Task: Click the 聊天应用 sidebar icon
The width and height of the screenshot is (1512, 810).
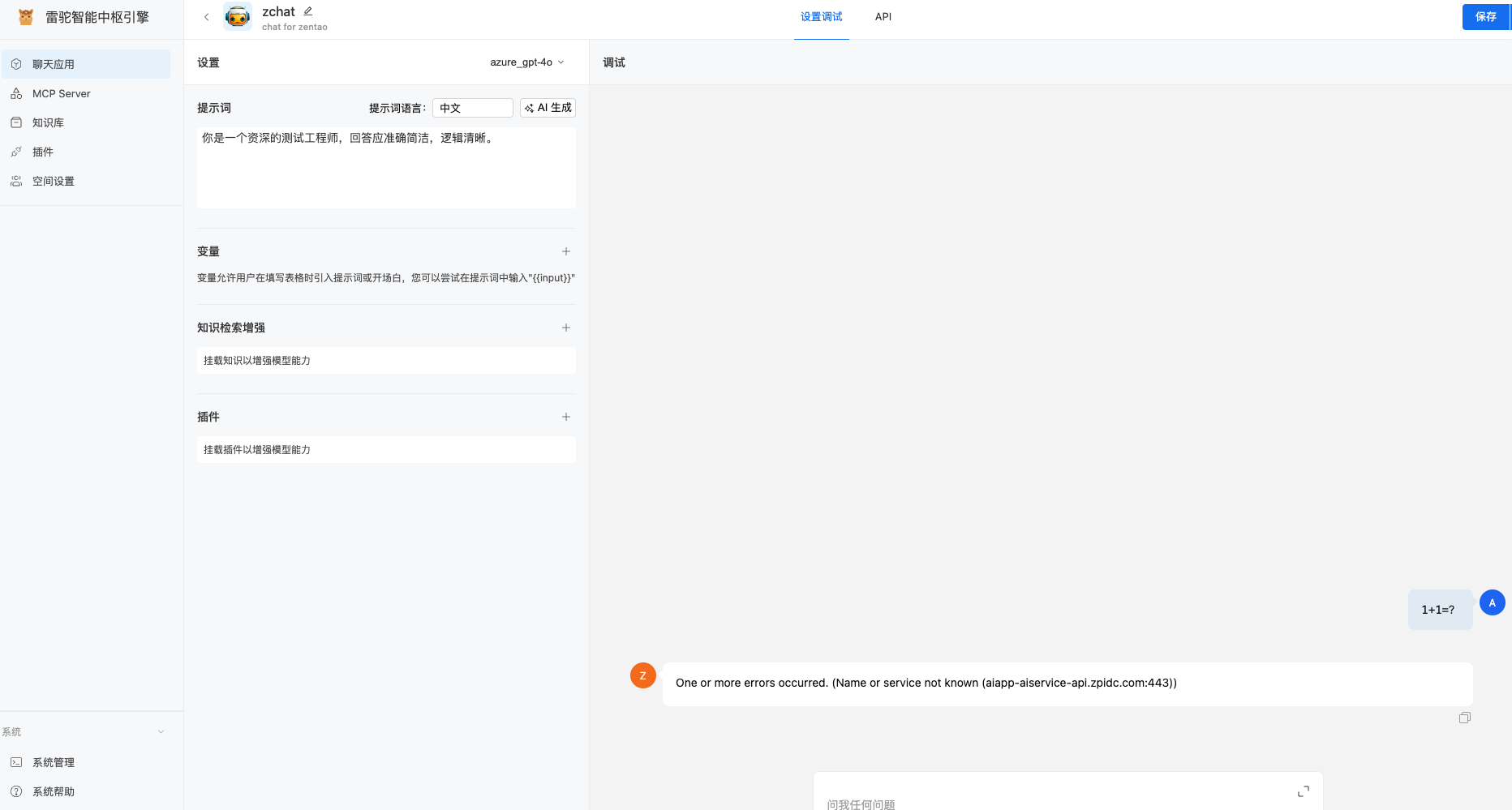Action: pos(16,64)
